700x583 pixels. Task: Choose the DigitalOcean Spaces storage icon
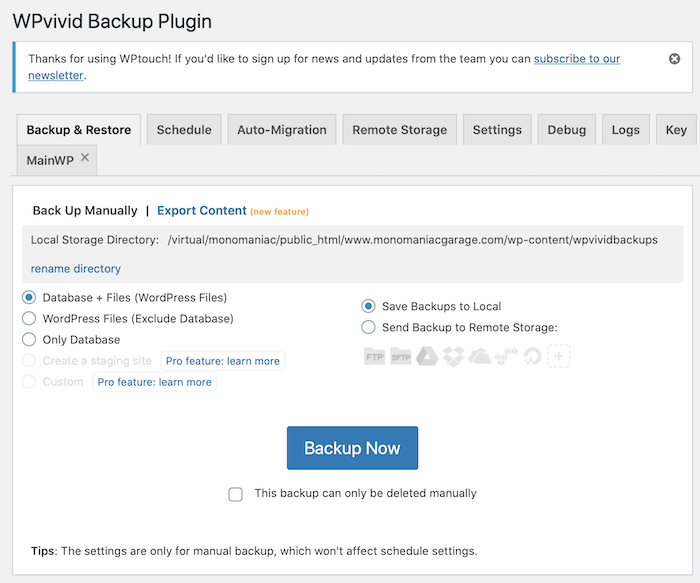click(x=532, y=357)
